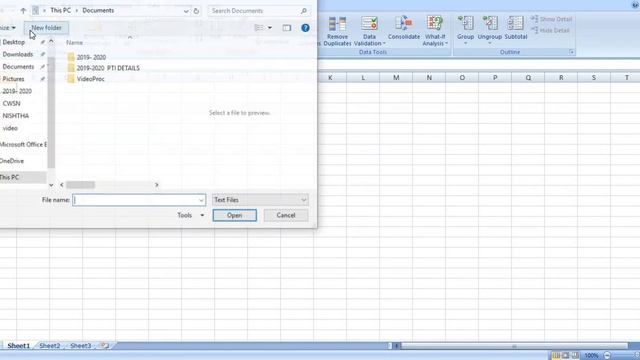Select the video folder in navigation pane

click(10, 128)
